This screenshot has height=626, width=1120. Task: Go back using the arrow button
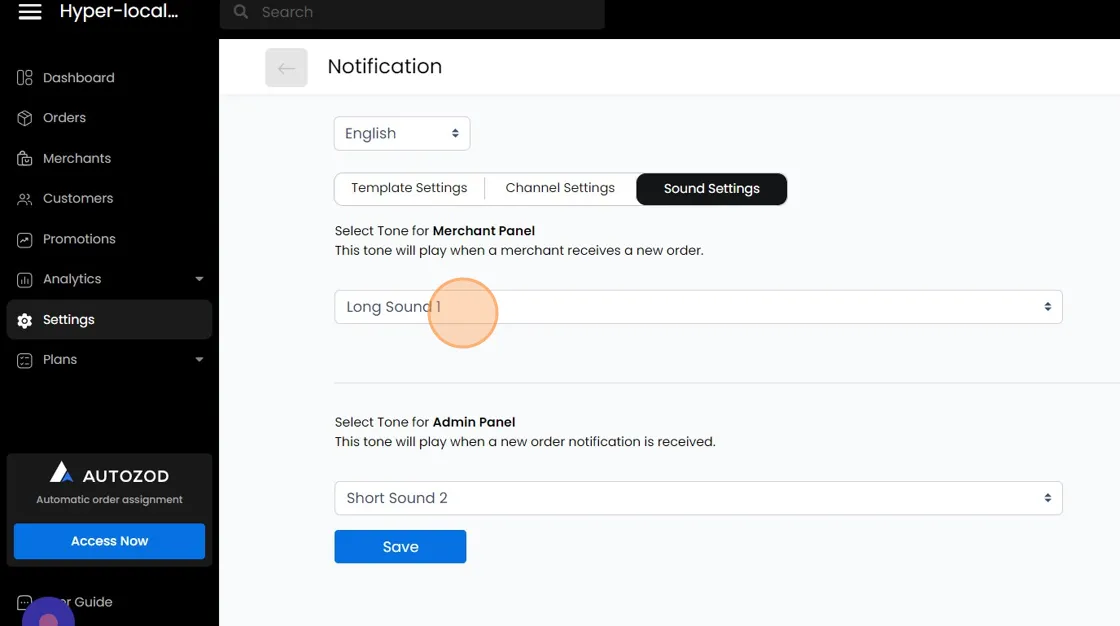[286, 68]
